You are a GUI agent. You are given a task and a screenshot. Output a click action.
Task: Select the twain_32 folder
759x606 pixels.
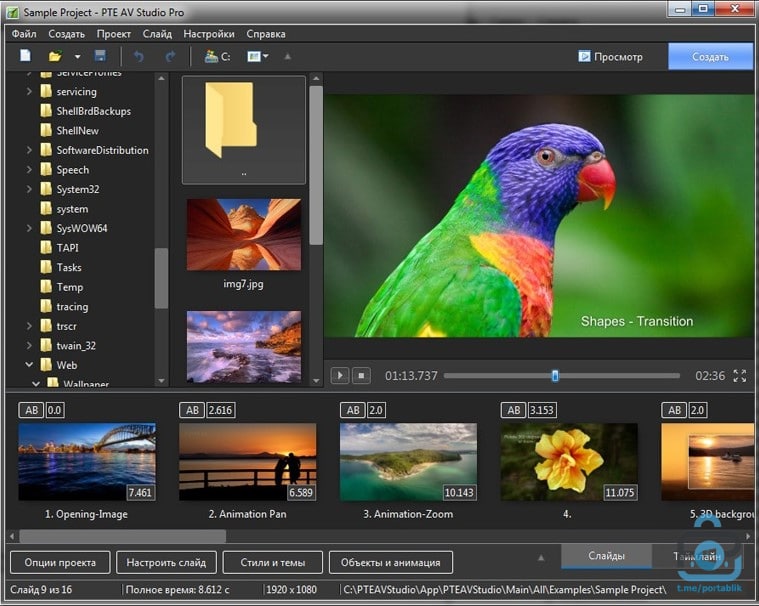68,346
